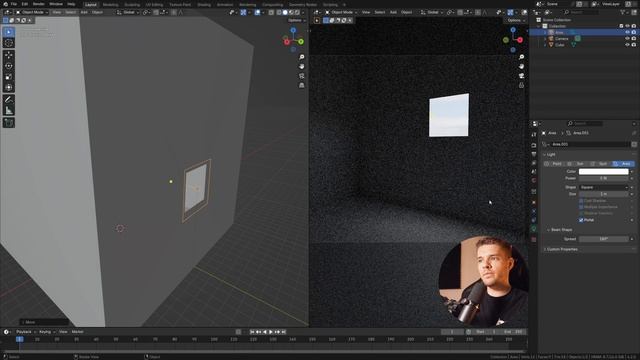640x360 pixels.
Task: Switch left viewport to wireframe shading
Action: (x=279, y=13)
